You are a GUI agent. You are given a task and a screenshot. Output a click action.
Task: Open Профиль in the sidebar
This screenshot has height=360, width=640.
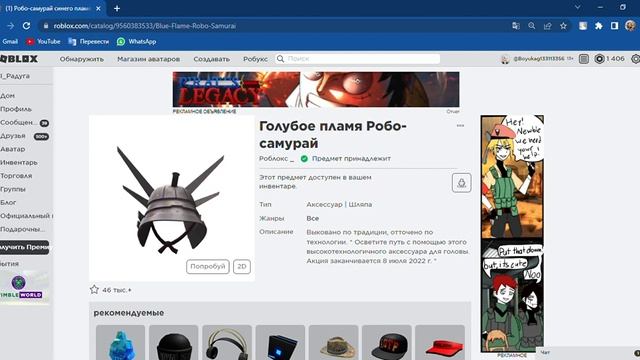[16, 109]
